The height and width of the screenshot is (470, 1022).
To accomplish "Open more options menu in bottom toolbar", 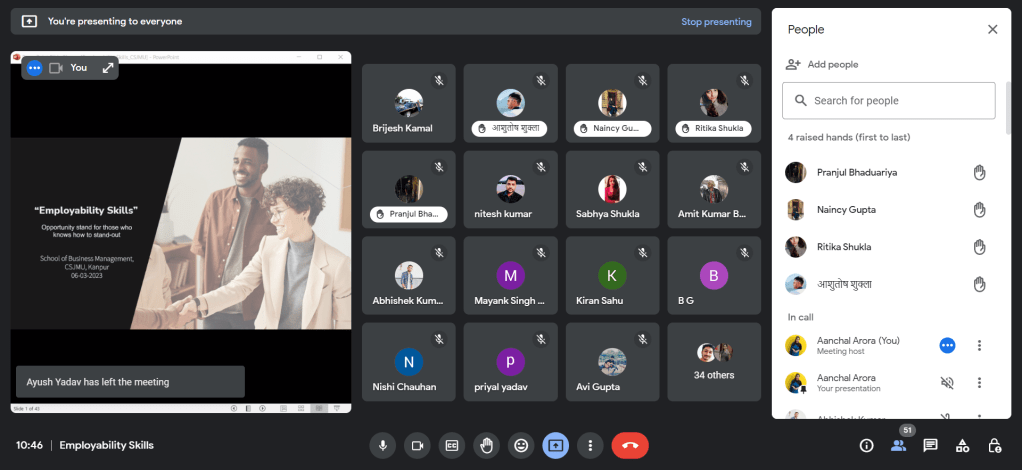I will (x=591, y=445).
